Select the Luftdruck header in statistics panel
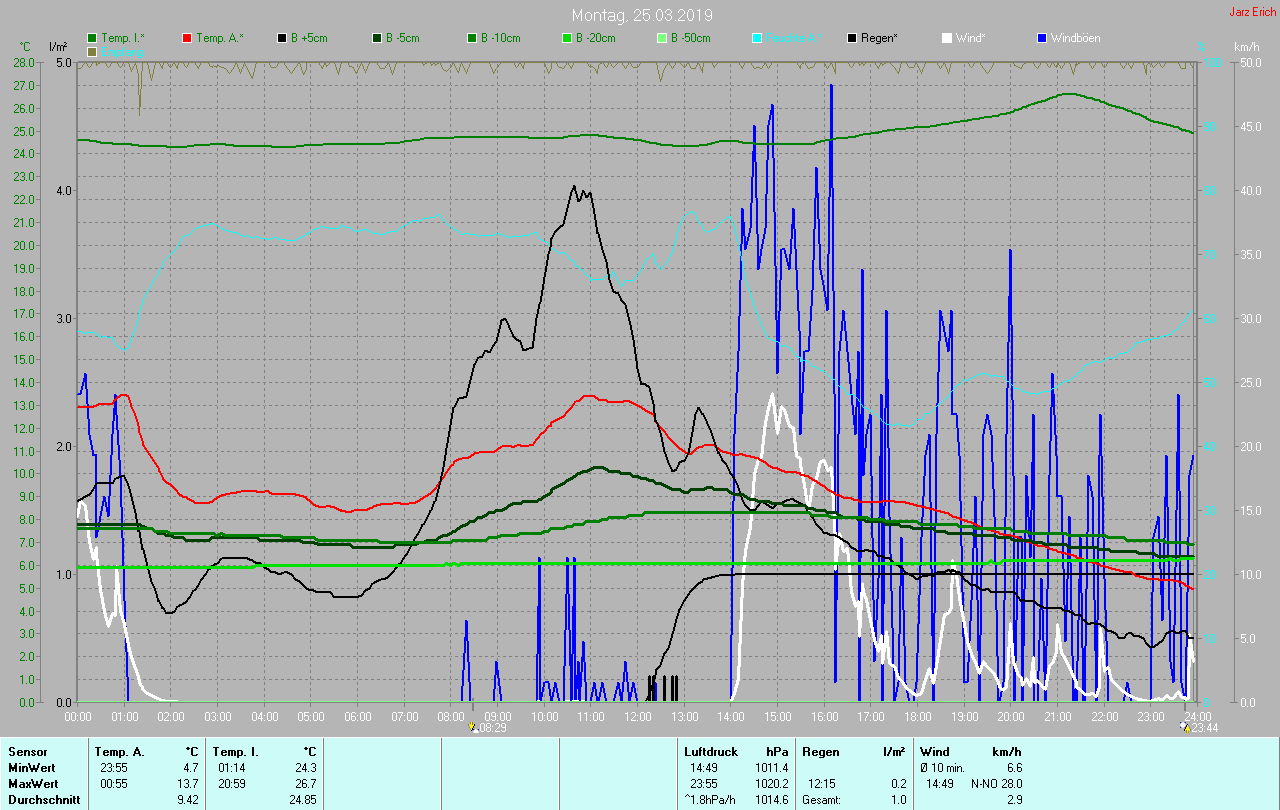Image resolution: width=1280 pixels, height=810 pixels. click(709, 751)
